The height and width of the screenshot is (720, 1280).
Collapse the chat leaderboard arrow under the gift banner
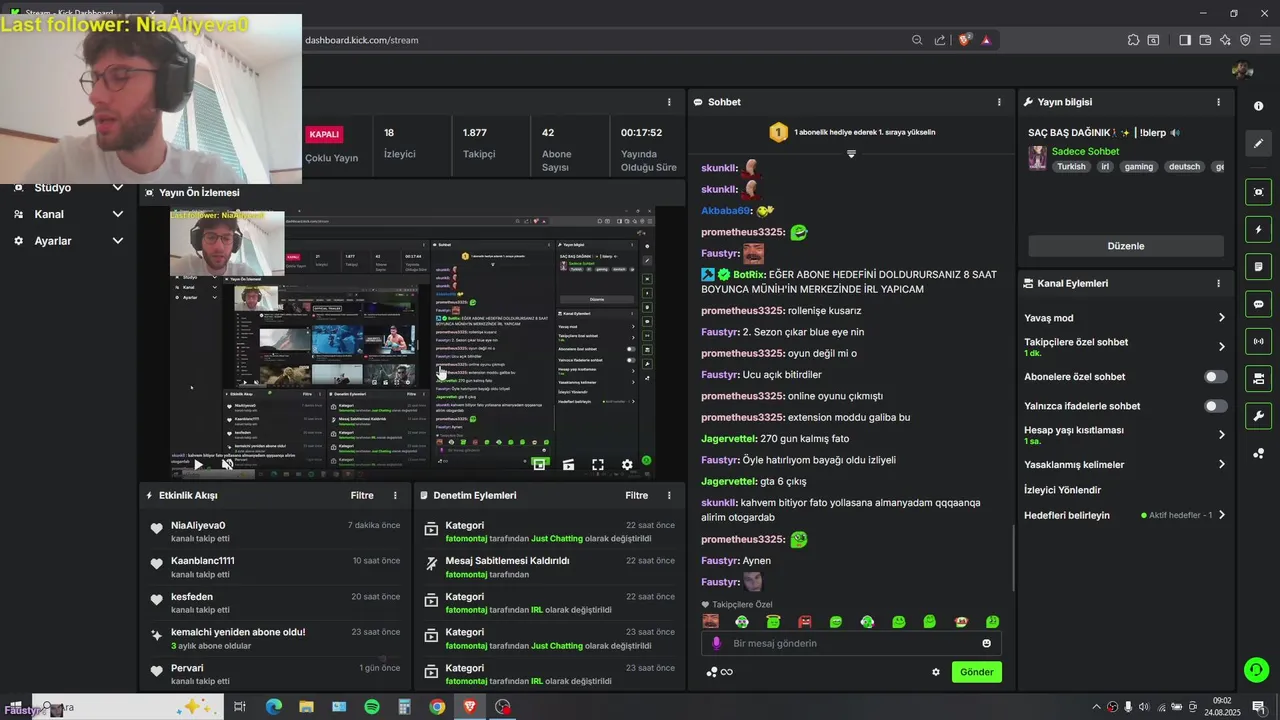851,154
